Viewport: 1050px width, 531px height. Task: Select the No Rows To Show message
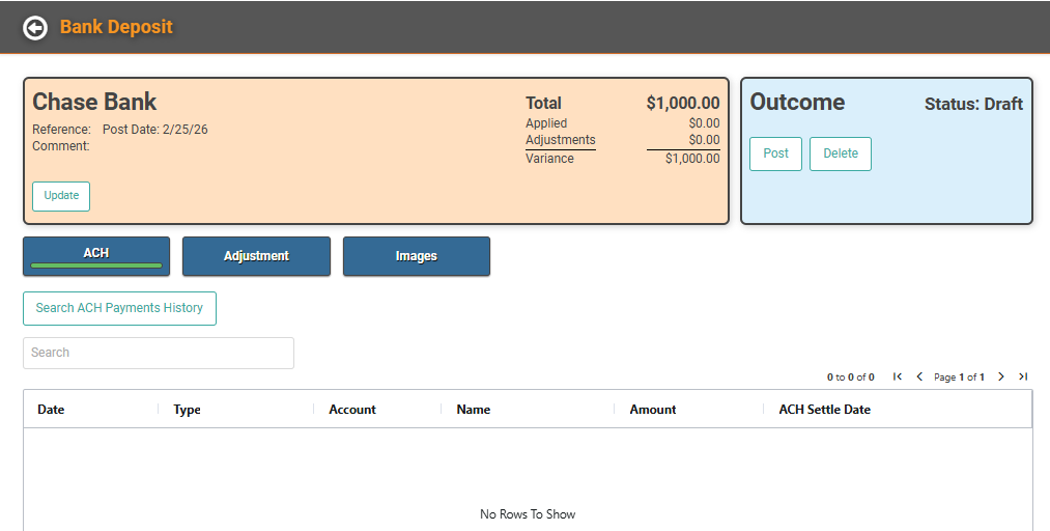[x=528, y=514]
